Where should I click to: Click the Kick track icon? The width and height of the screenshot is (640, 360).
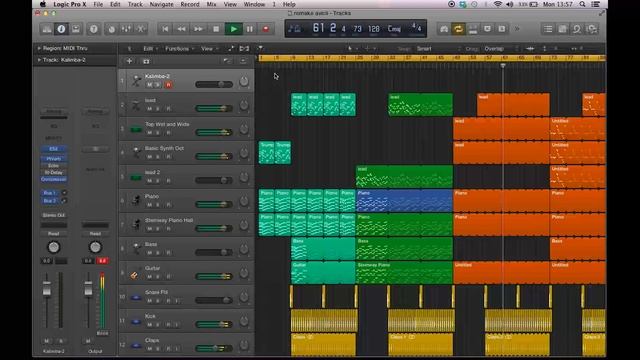[x=136, y=322]
